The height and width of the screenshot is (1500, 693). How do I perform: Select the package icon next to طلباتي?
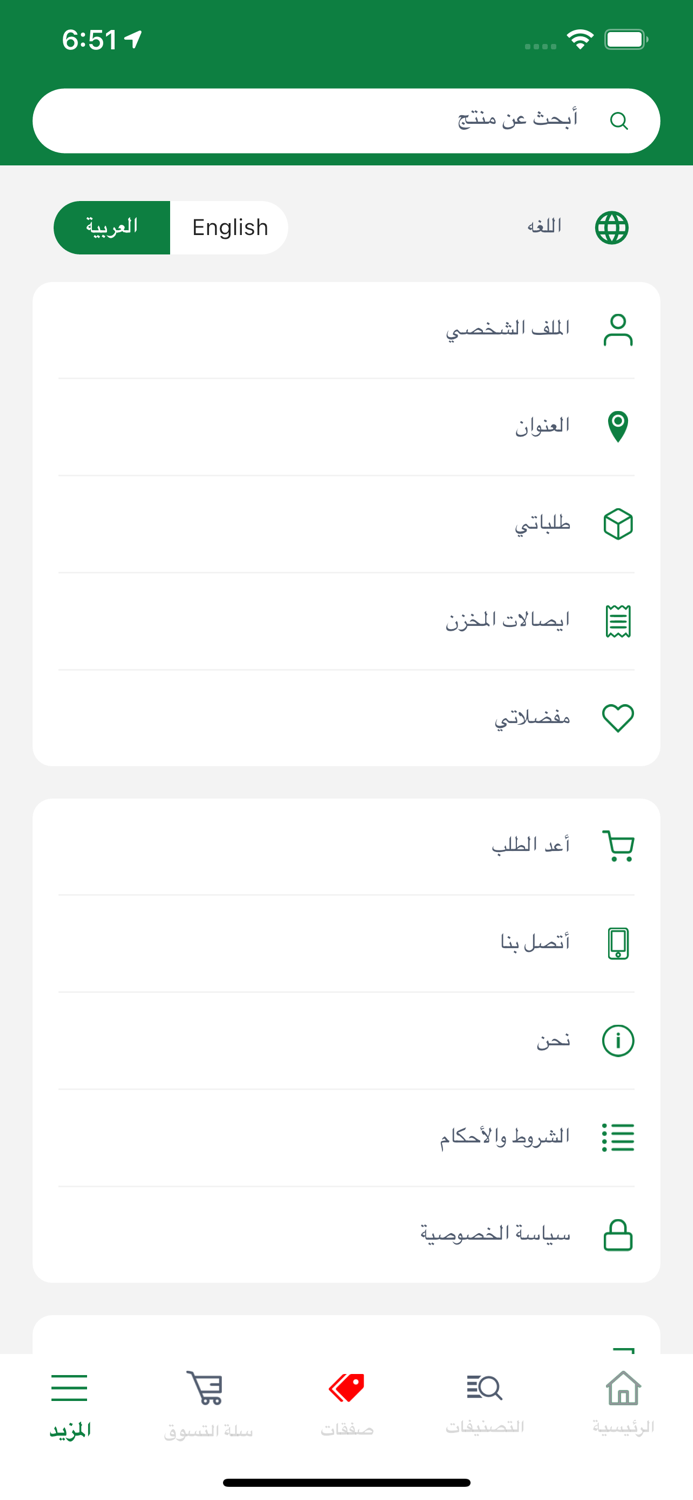pyautogui.click(x=618, y=523)
